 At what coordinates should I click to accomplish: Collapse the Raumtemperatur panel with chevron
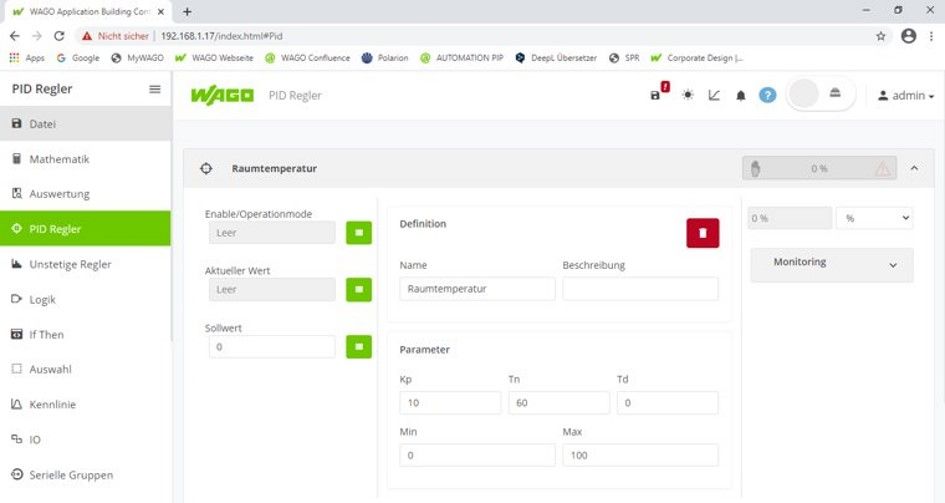[x=914, y=168]
